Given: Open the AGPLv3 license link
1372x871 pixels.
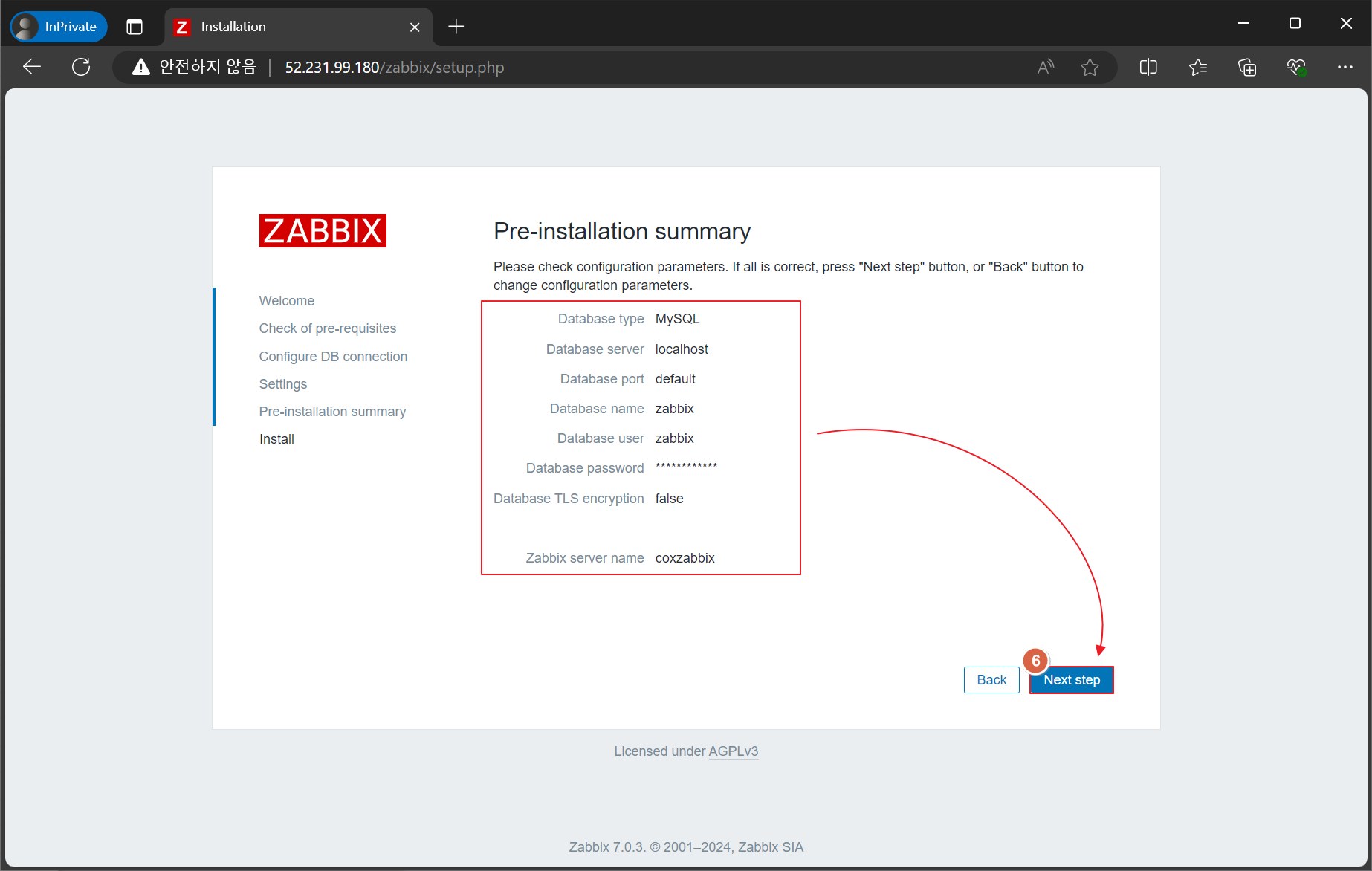Looking at the screenshot, I should coord(734,751).
